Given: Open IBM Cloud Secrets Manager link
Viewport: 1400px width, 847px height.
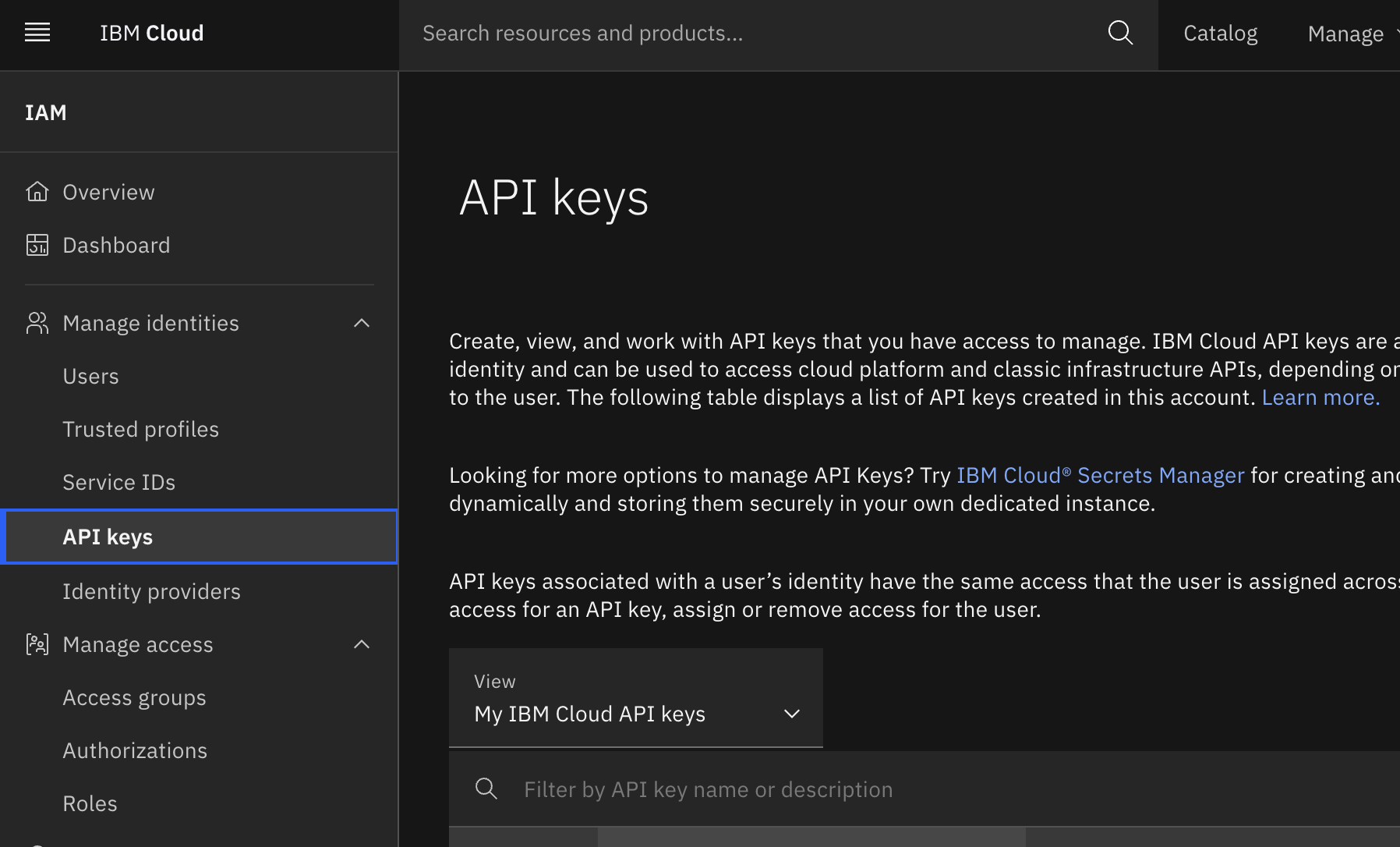Looking at the screenshot, I should coord(1100,476).
